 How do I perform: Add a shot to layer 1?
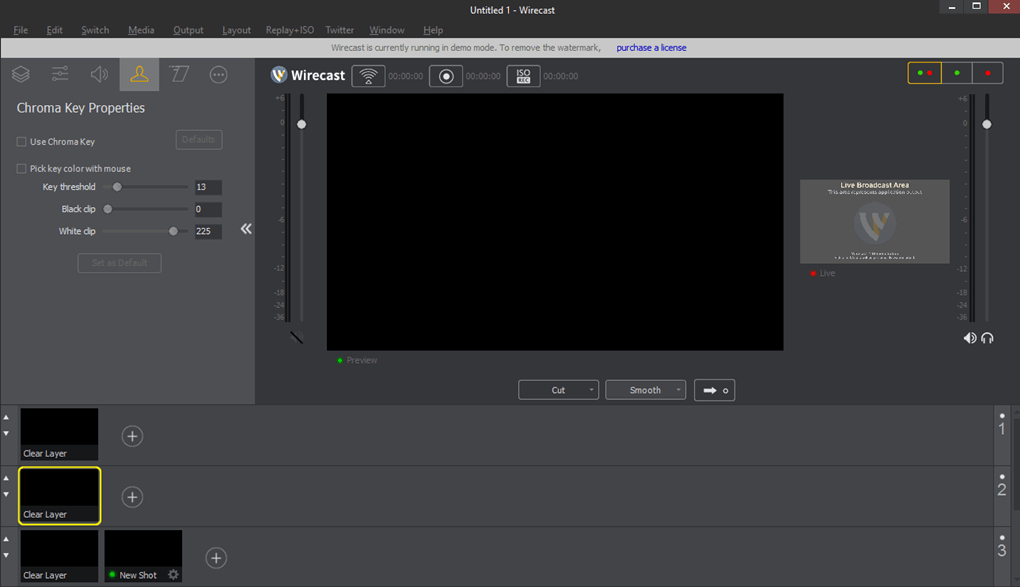(x=132, y=436)
